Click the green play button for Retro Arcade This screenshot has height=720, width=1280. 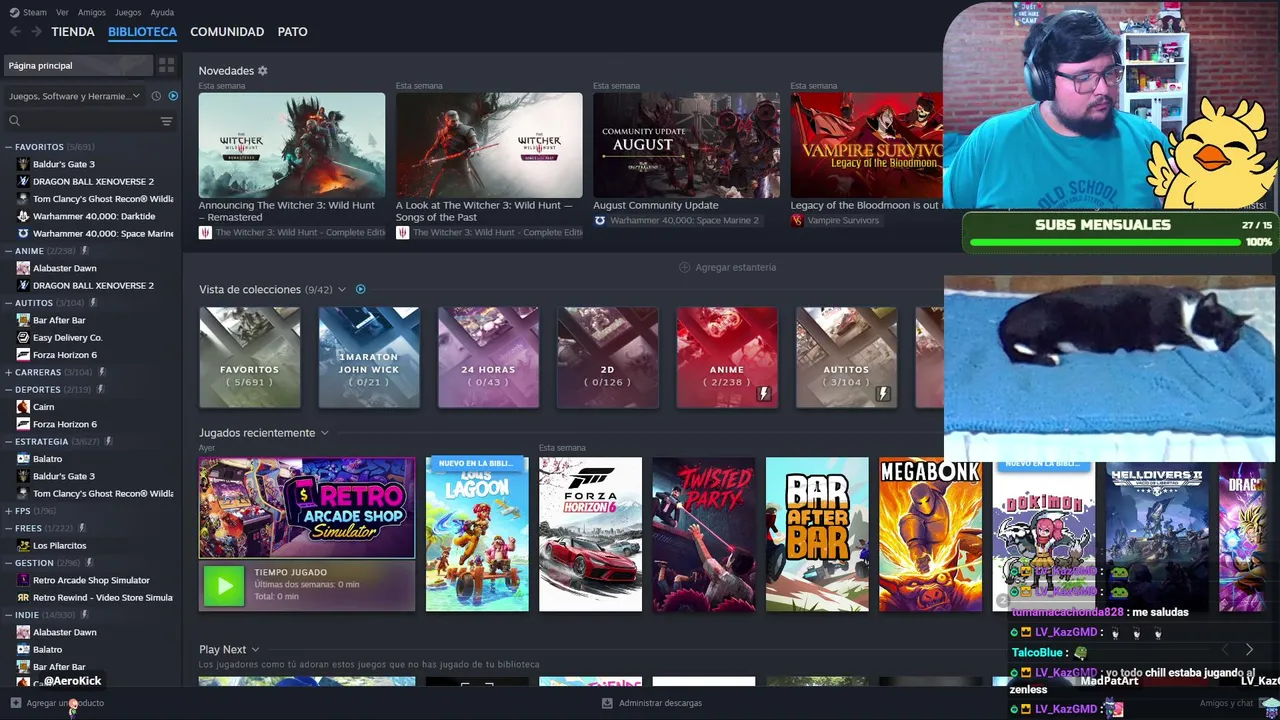[224, 586]
